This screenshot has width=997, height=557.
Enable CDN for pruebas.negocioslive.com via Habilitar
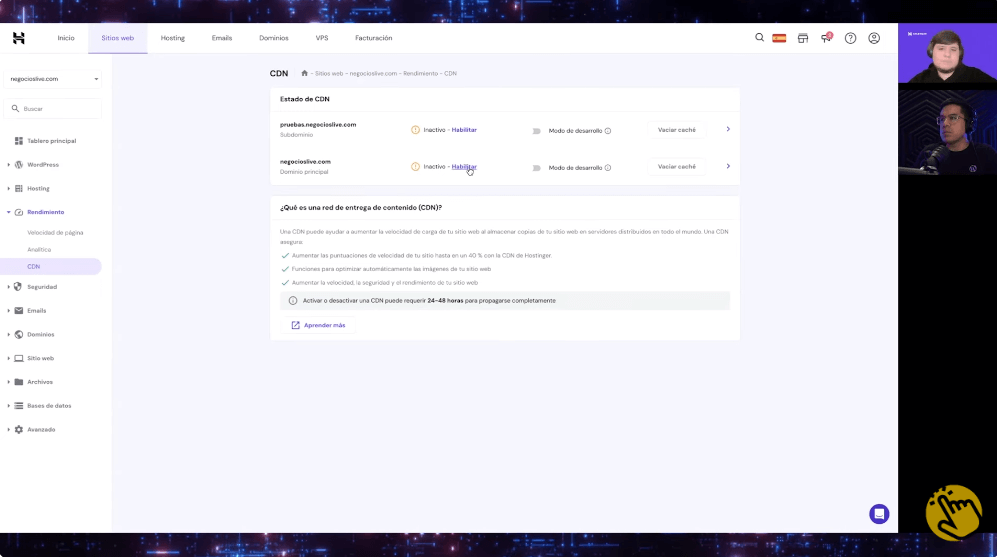[464, 130]
